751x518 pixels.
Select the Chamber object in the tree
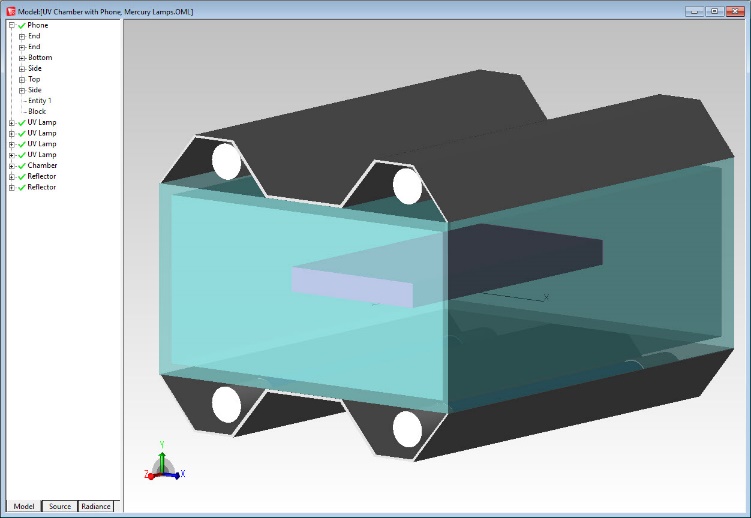[x=42, y=166]
